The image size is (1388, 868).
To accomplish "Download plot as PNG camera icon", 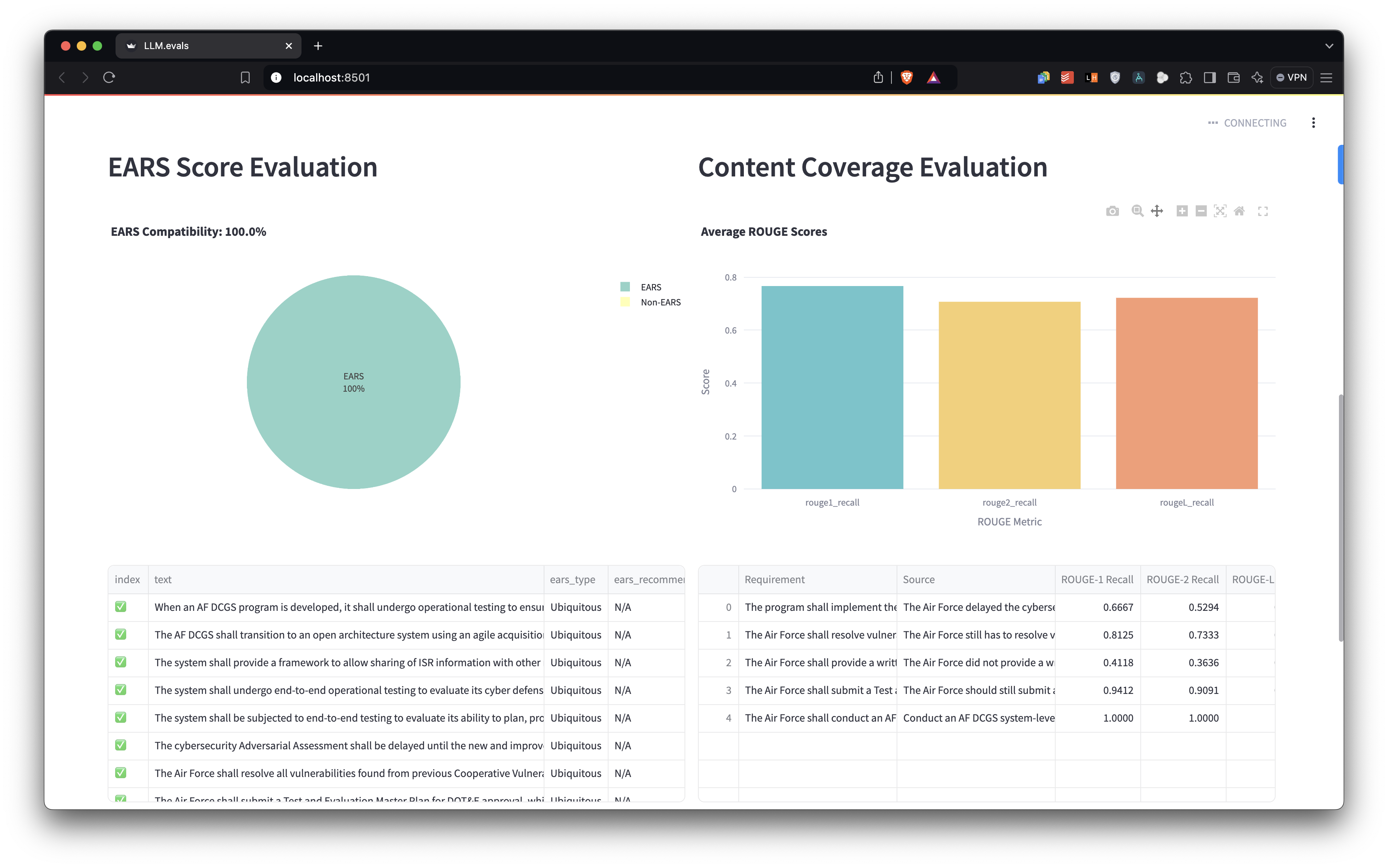I will click(x=1112, y=211).
